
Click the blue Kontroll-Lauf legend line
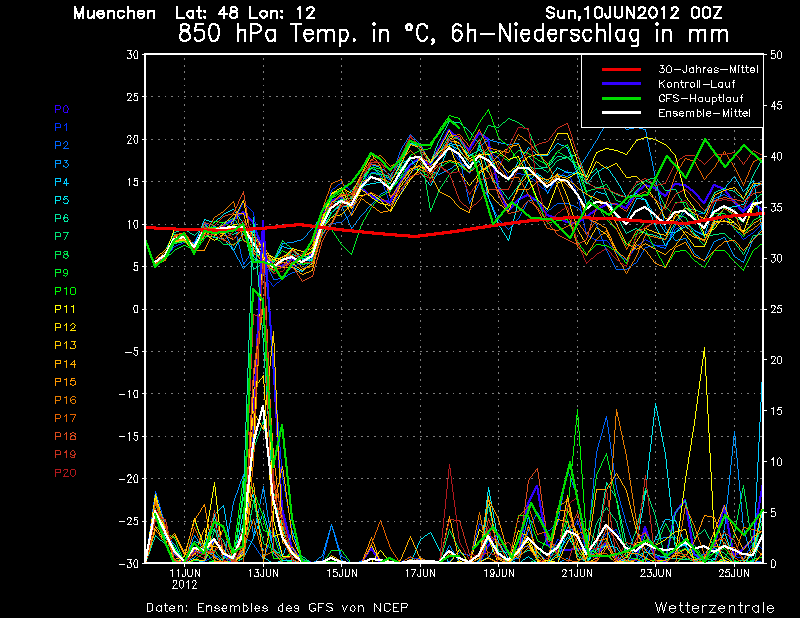tap(621, 84)
